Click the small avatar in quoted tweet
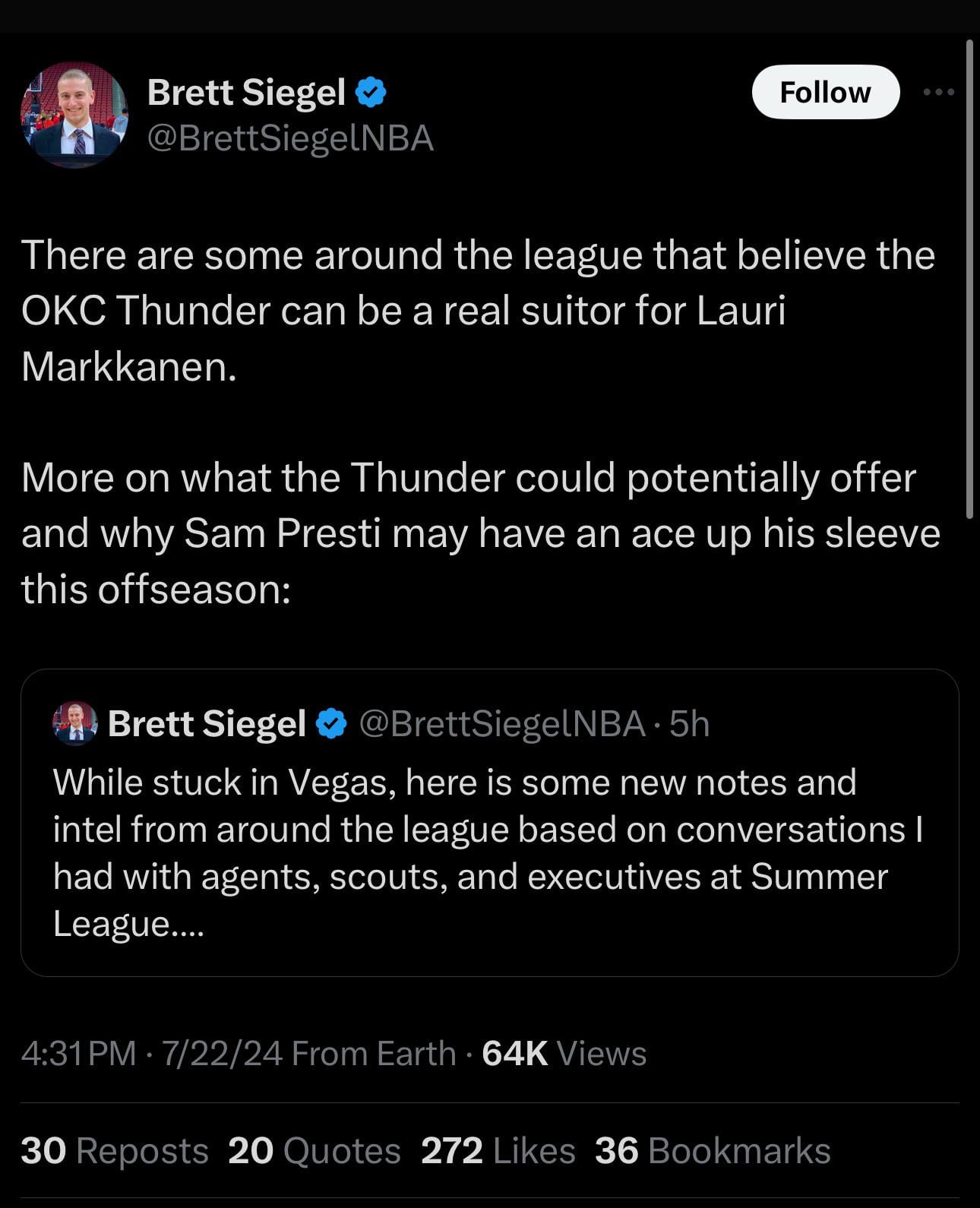The width and height of the screenshot is (980, 1208). (74, 723)
